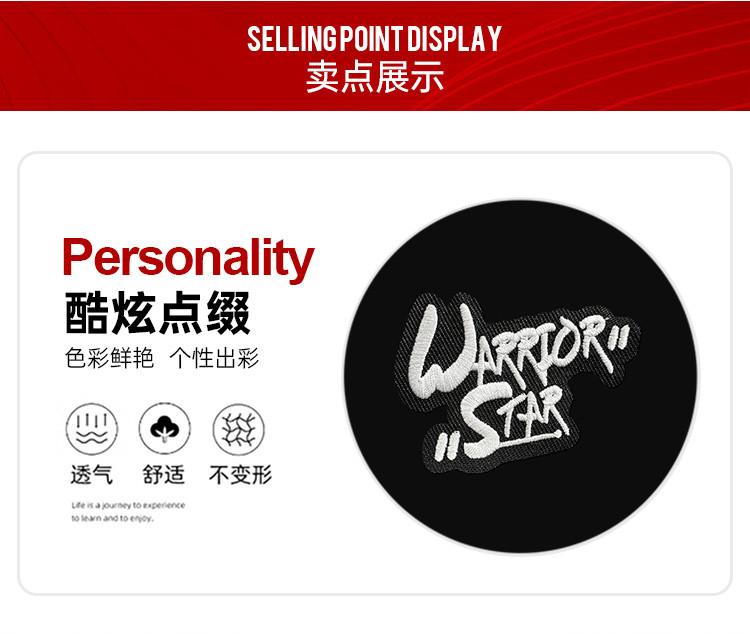This screenshot has height=634, width=750.
Task: Click the 透气 label under the icon
Action: point(92,475)
